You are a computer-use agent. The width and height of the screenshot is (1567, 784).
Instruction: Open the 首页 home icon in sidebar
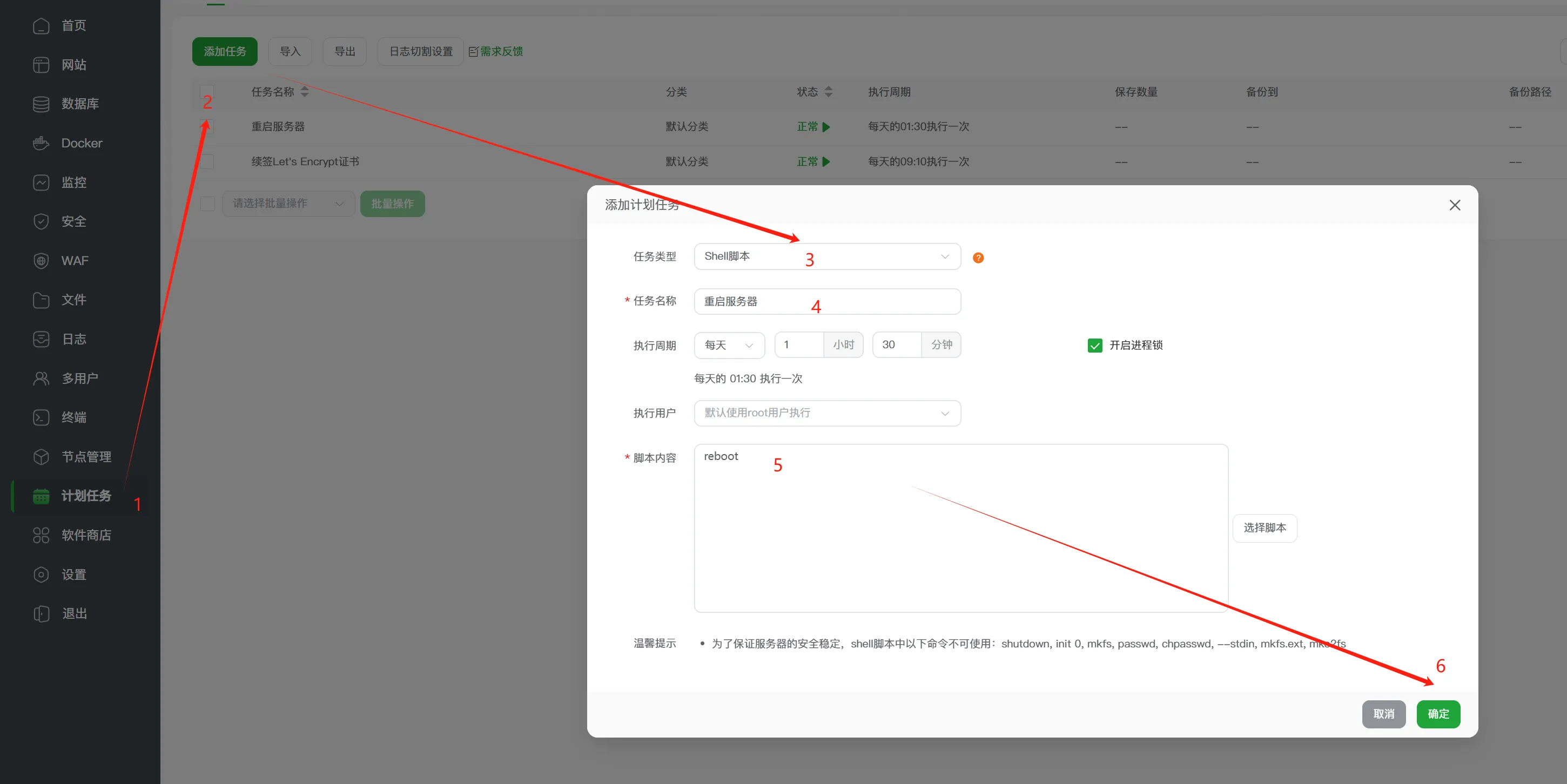[x=41, y=25]
